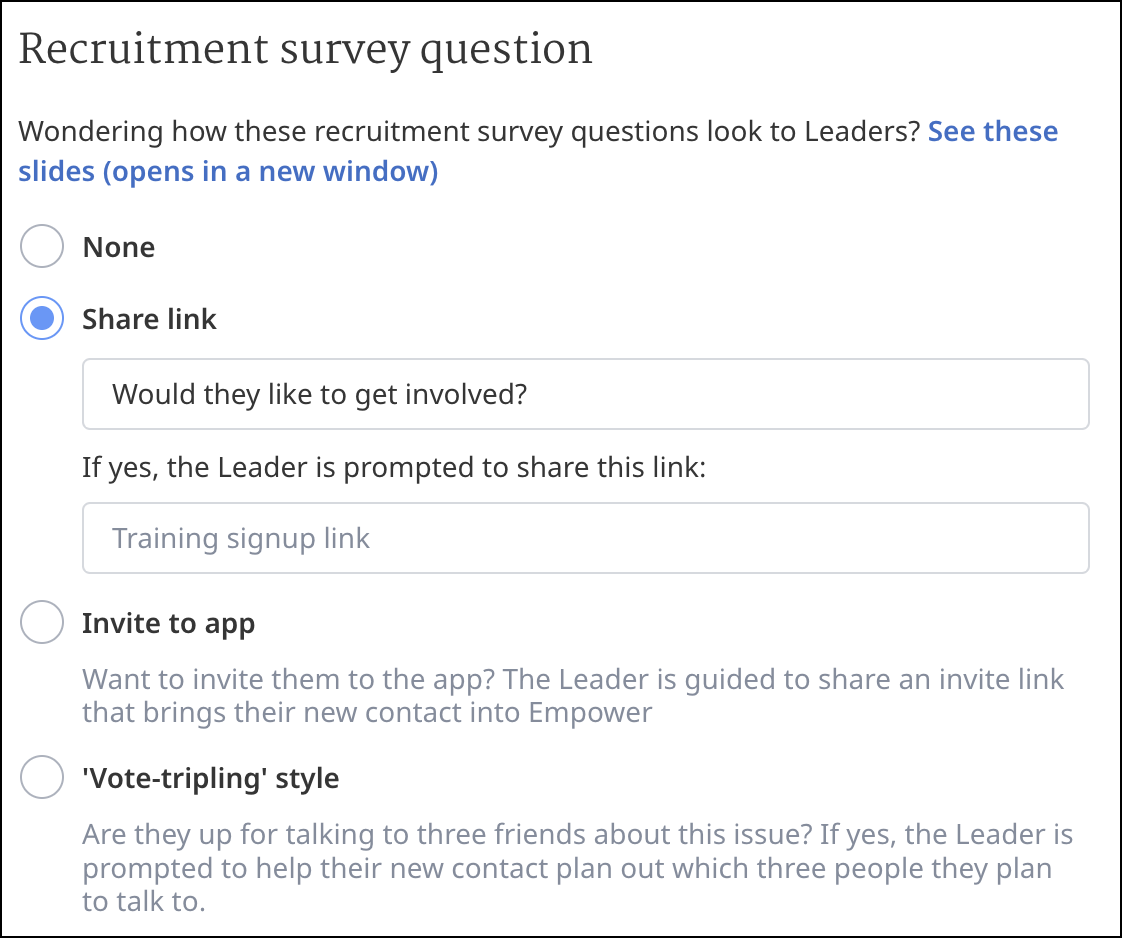The height and width of the screenshot is (938, 1122).
Task: Click the "Invite to app" label text
Action: [168, 624]
